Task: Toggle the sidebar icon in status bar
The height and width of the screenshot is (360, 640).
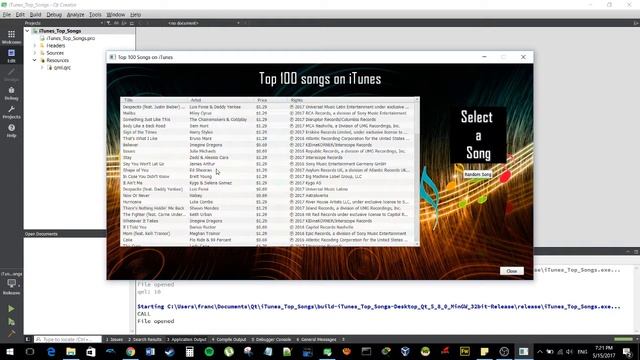Action: (28, 339)
